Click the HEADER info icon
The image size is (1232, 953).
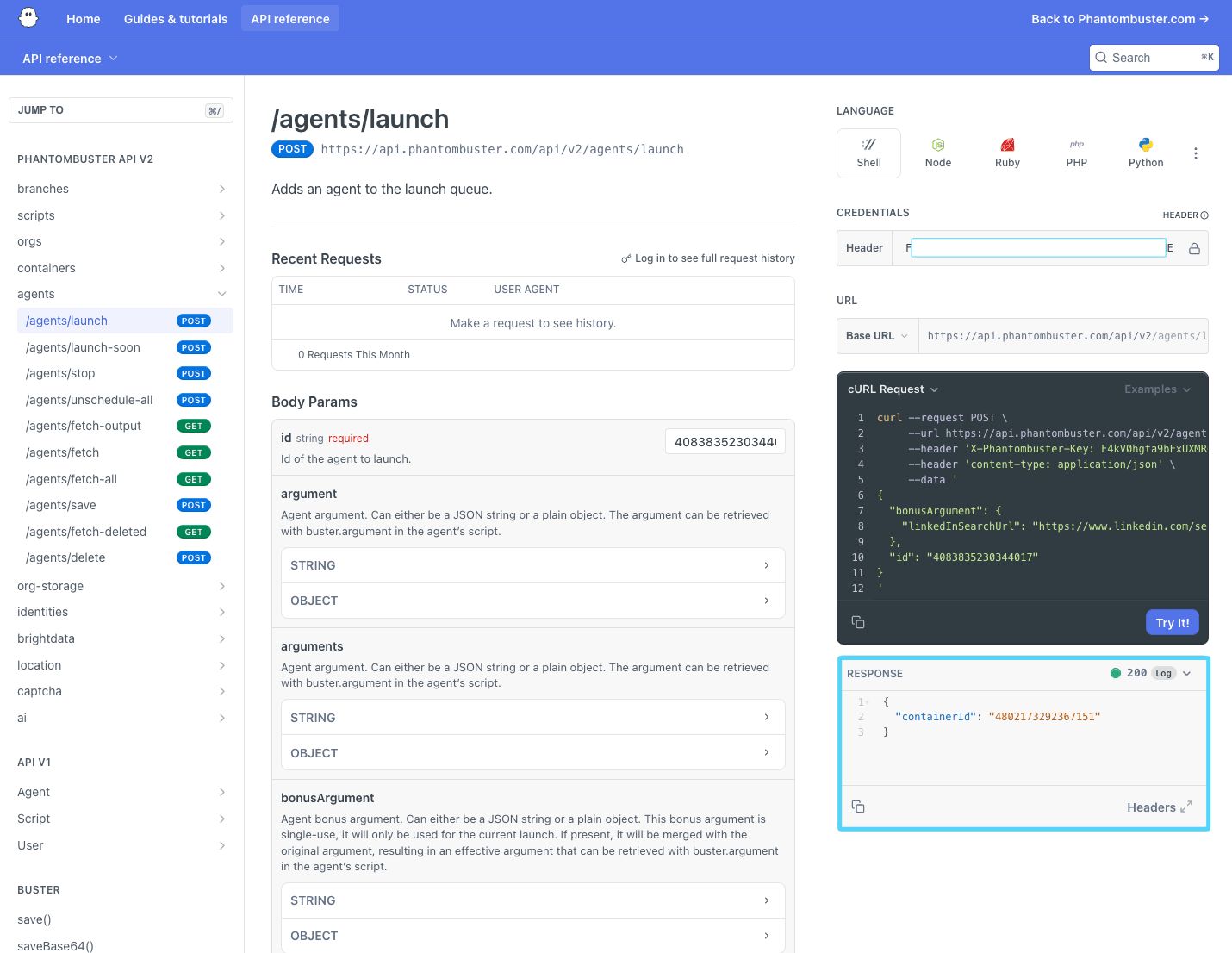1204,215
